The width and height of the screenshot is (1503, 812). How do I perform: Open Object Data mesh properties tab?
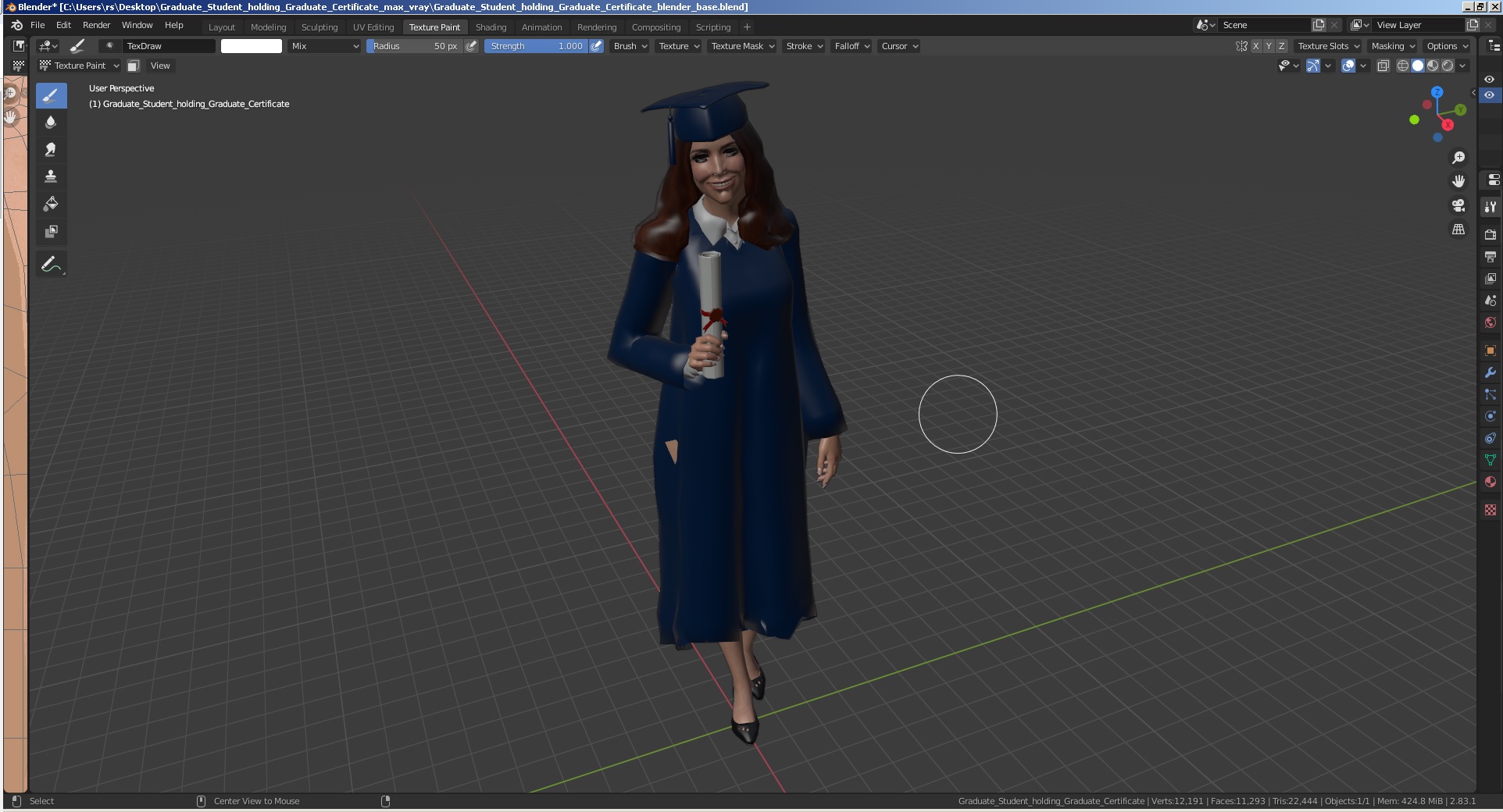click(x=1491, y=460)
